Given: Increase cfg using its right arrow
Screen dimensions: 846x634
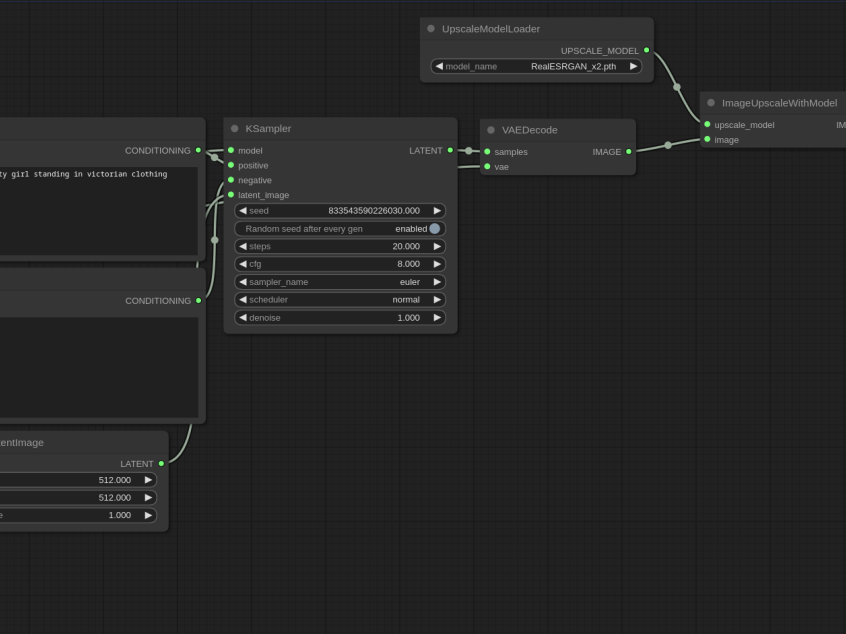Looking at the screenshot, I should point(437,264).
